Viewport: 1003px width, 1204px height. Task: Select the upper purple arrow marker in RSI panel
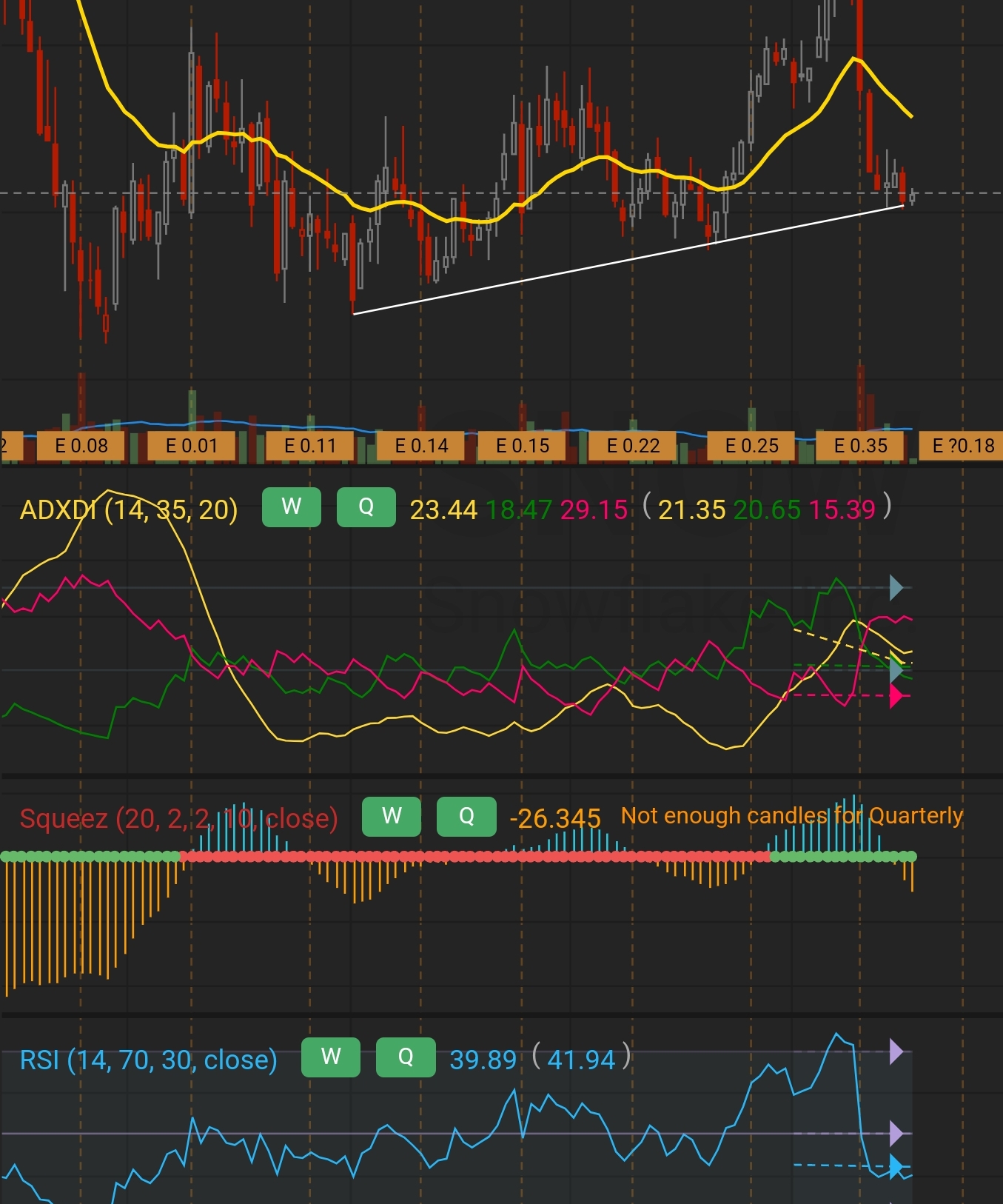[896, 1051]
